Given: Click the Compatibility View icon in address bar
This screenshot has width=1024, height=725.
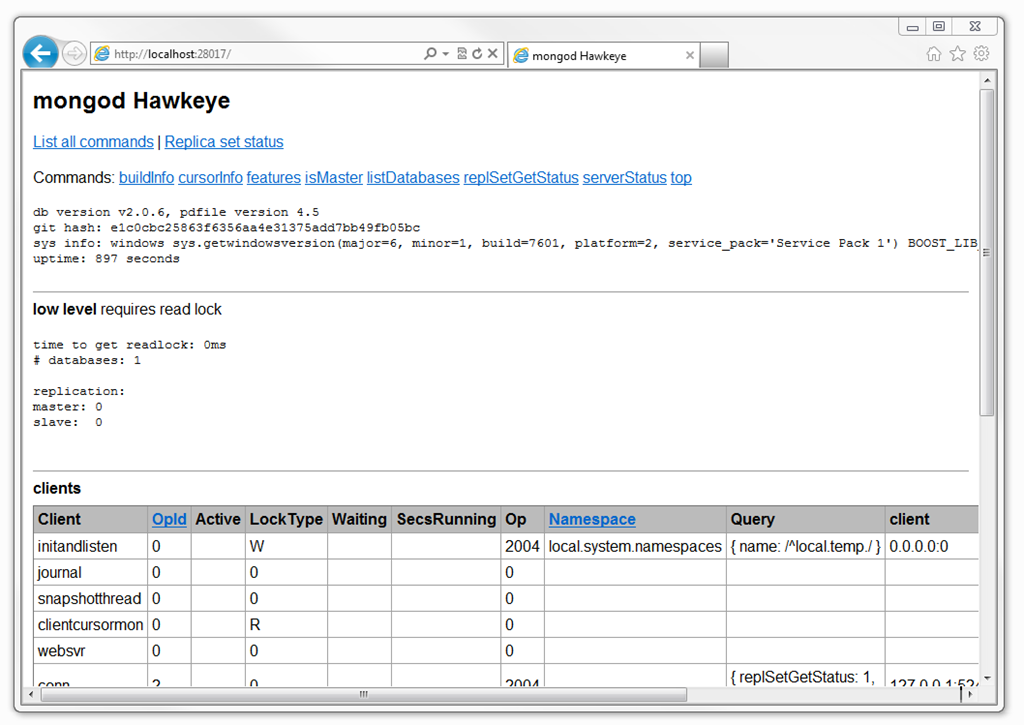Looking at the screenshot, I should pos(462,54).
